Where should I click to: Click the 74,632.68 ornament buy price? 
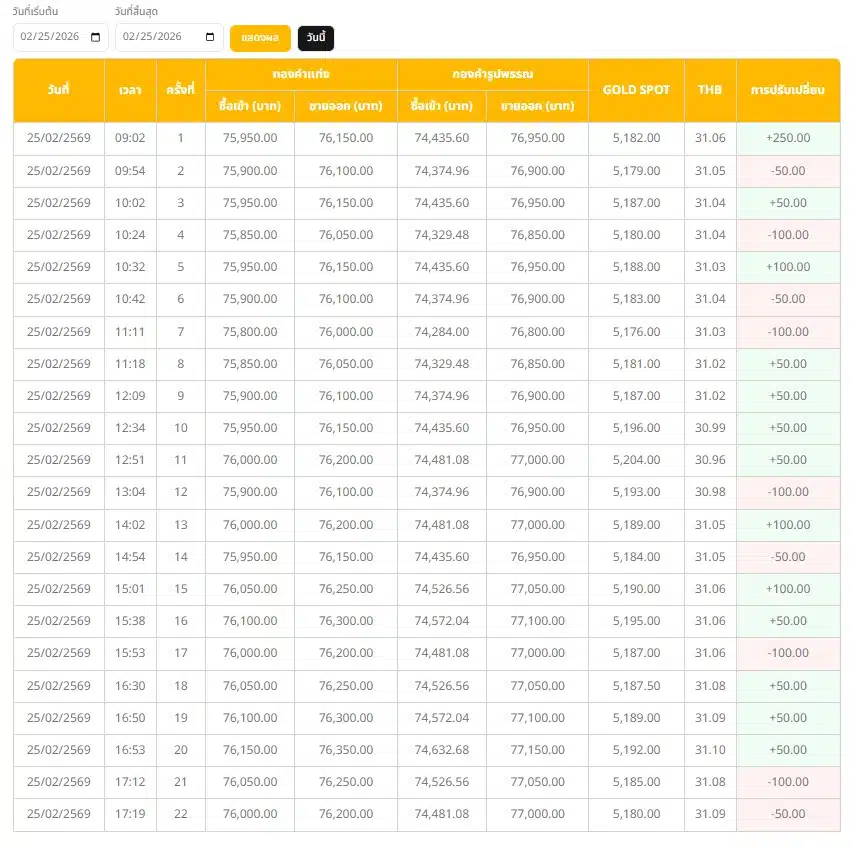coord(442,750)
